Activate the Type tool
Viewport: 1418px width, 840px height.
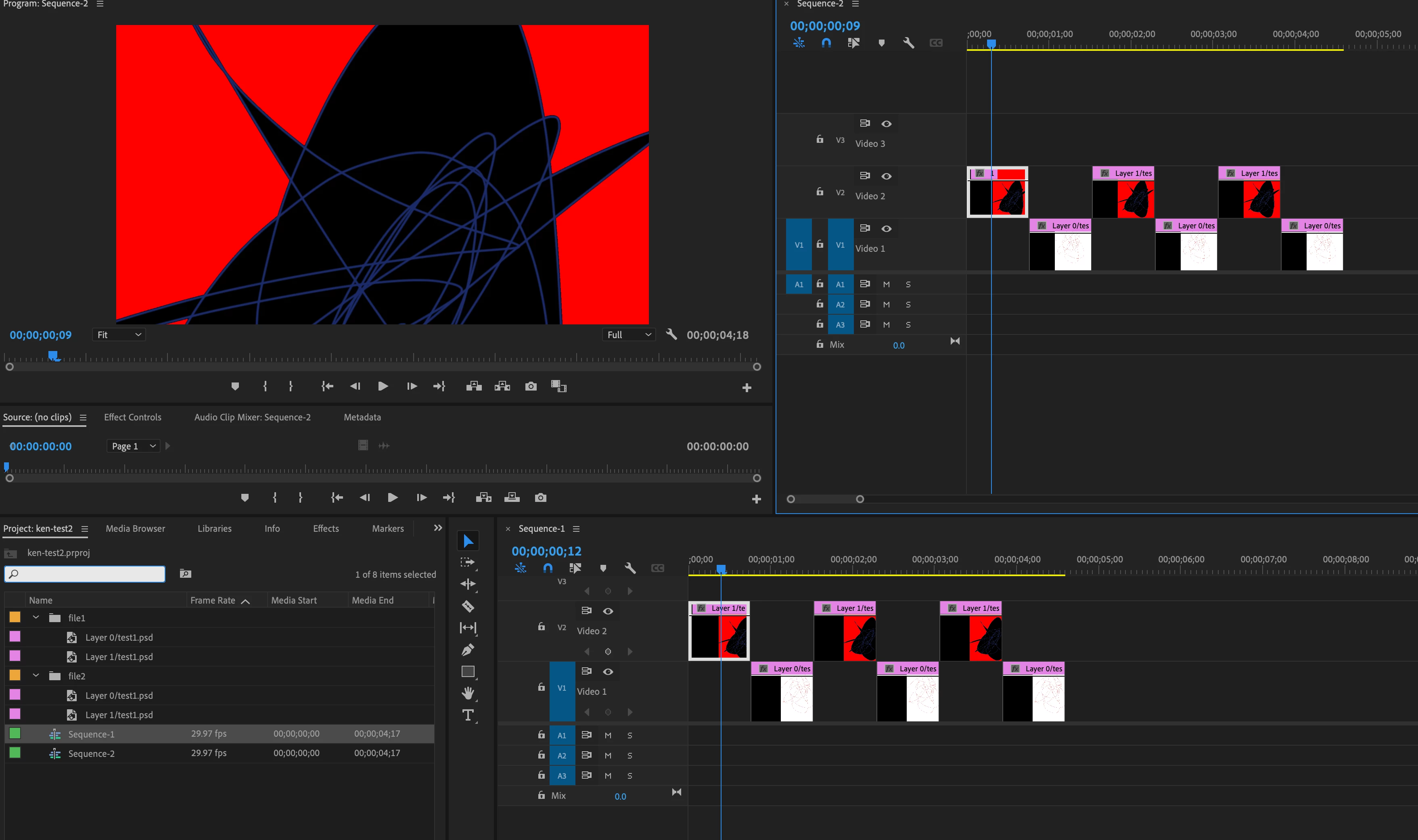(468, 715)
